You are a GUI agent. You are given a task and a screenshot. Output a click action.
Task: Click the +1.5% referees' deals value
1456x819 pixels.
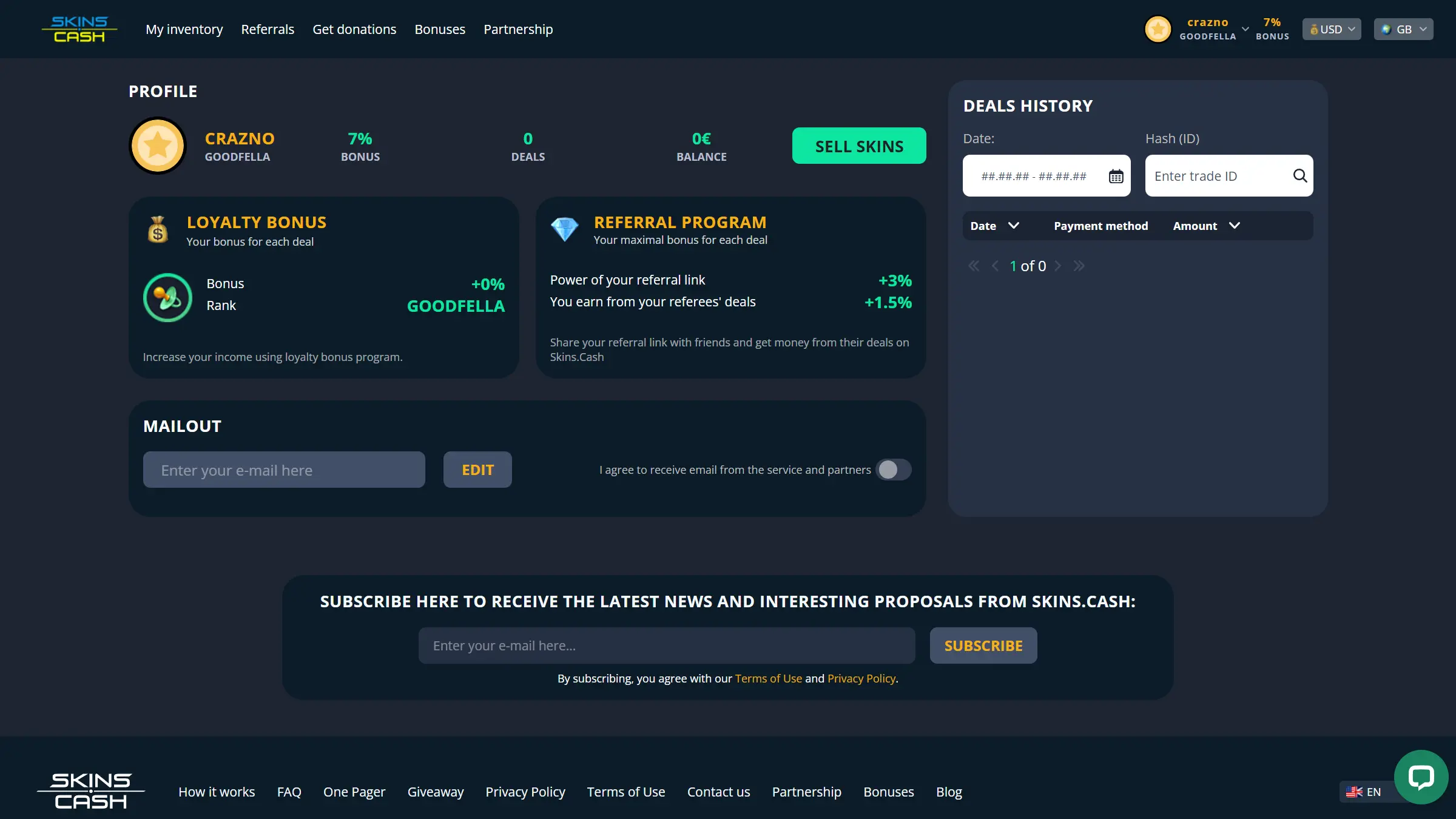tap(888, 302)
